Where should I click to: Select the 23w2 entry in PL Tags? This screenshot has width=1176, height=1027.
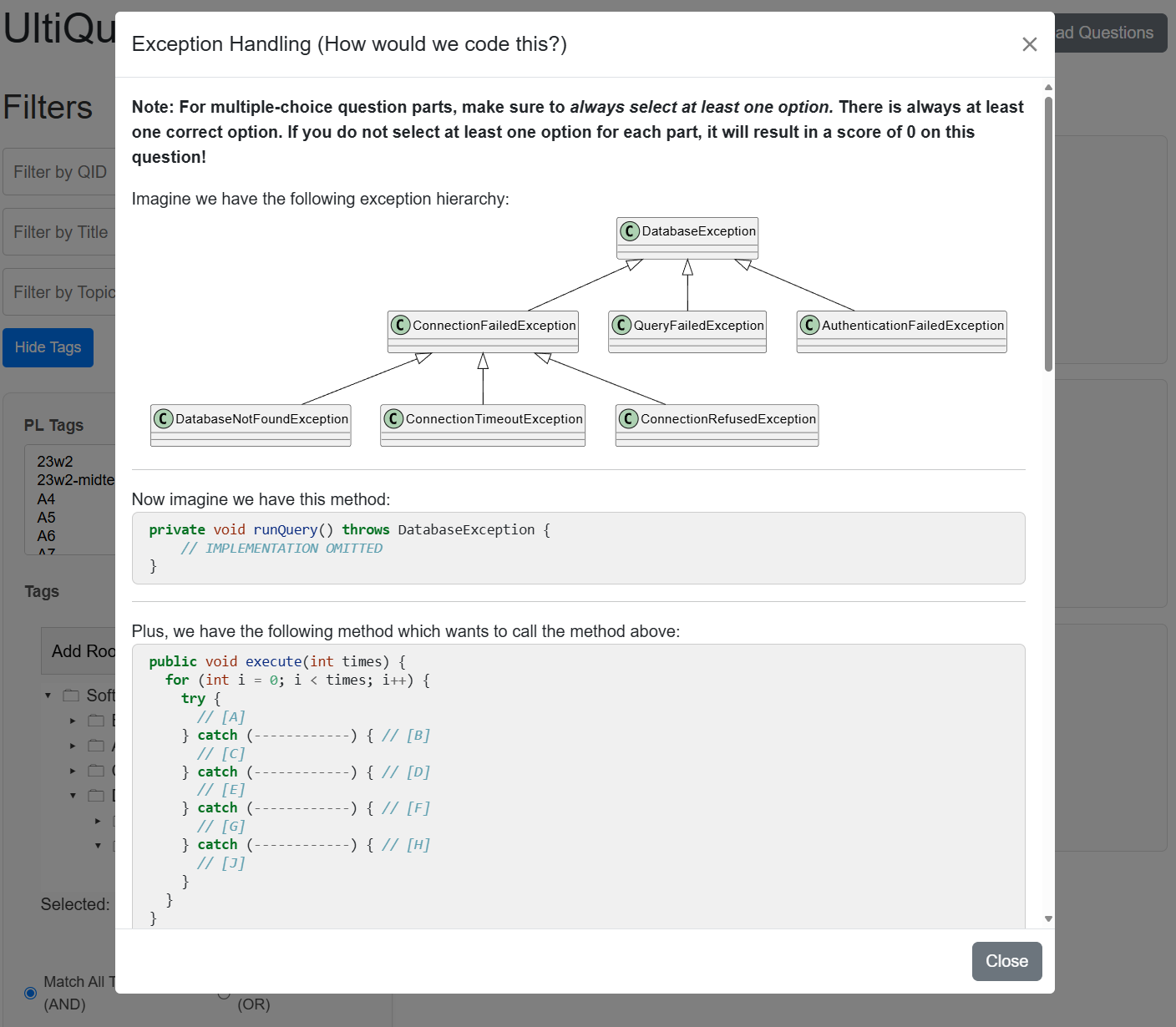pos(55,462)
